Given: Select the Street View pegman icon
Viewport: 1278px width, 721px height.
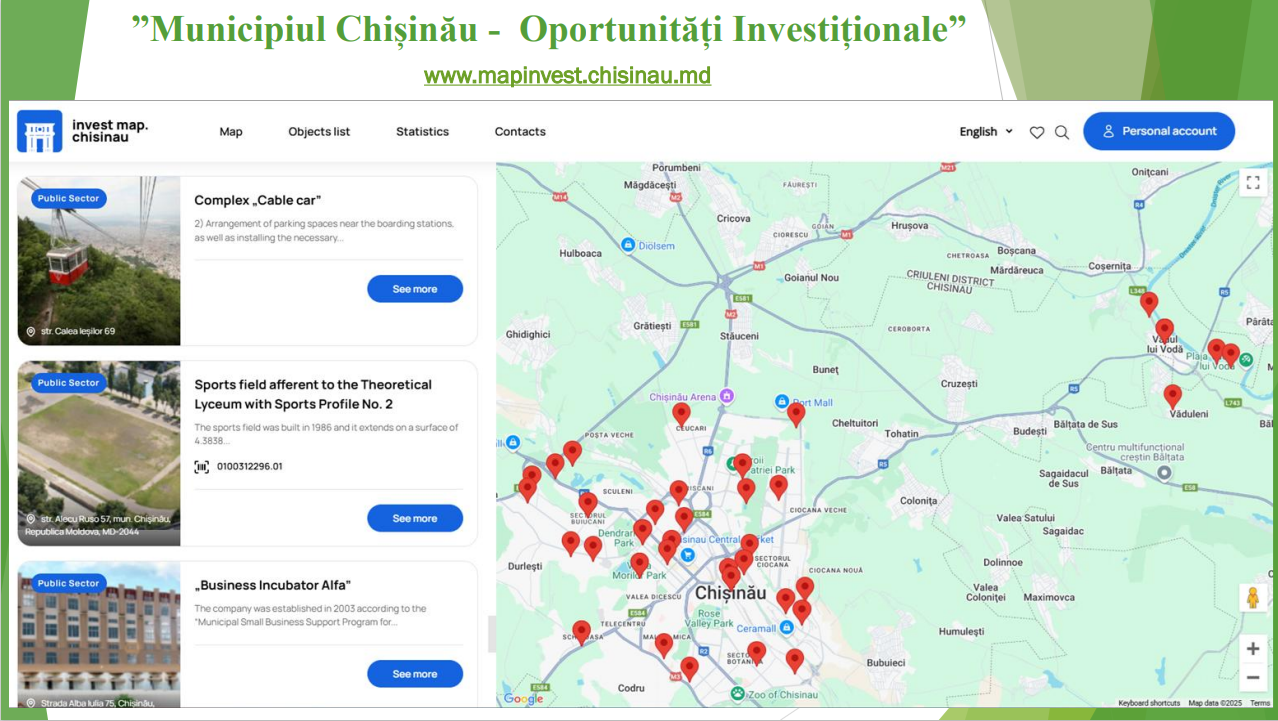Looking at the screenshot, I should 1252,598.
